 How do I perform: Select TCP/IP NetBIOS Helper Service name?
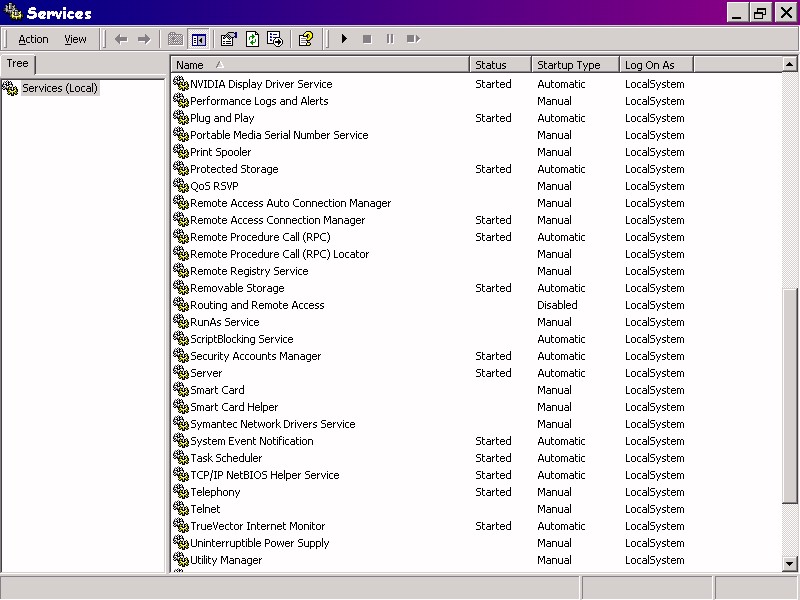(x=264, y=475)
